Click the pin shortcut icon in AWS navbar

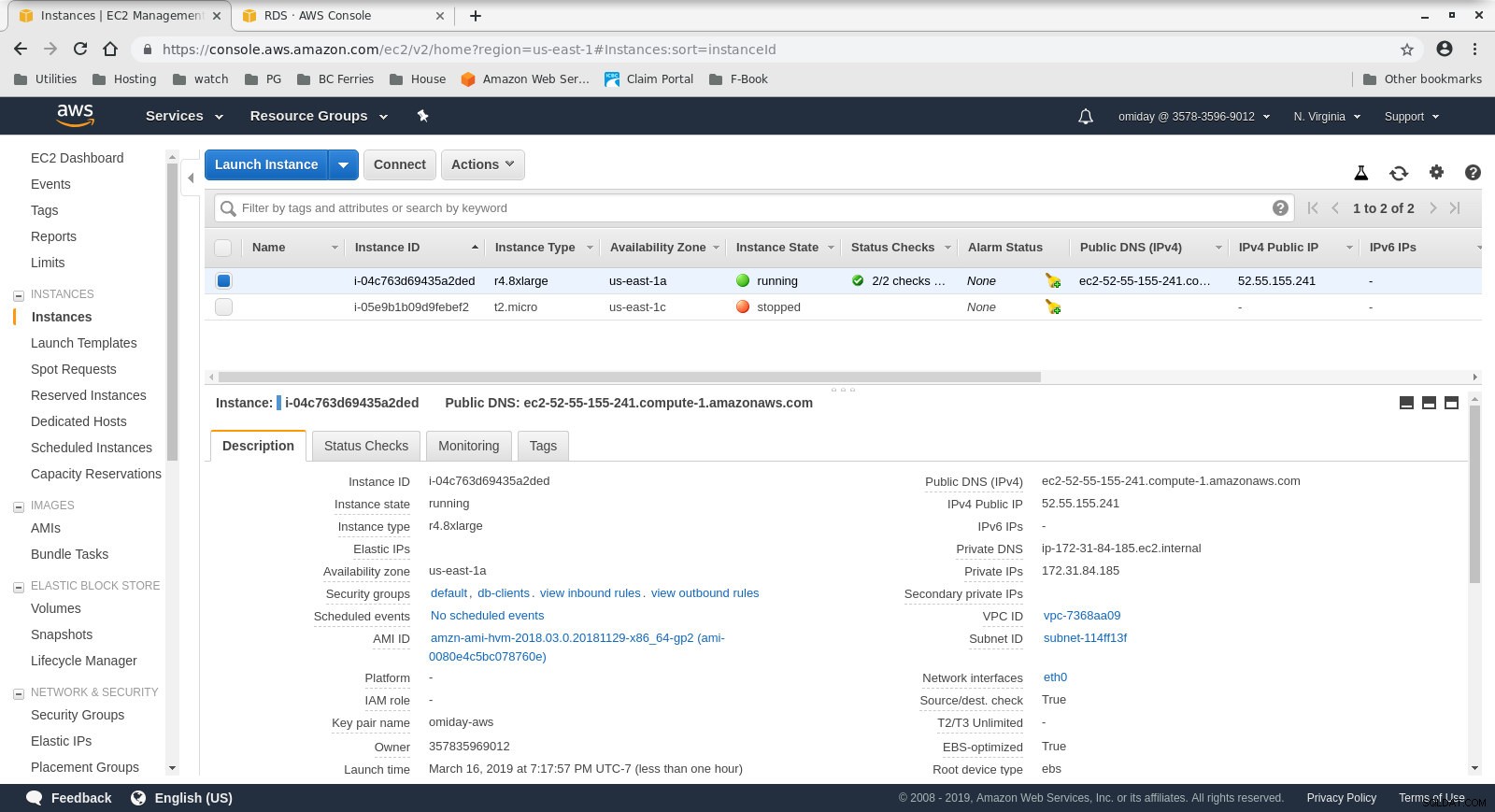(x=422, y=116)
